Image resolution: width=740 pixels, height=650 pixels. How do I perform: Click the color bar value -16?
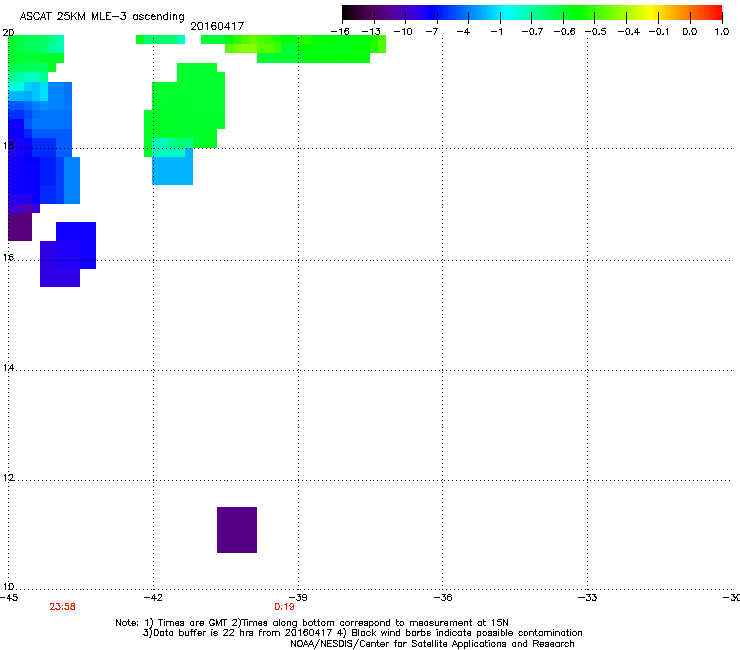pyautogui.click(x=340, y=32)
